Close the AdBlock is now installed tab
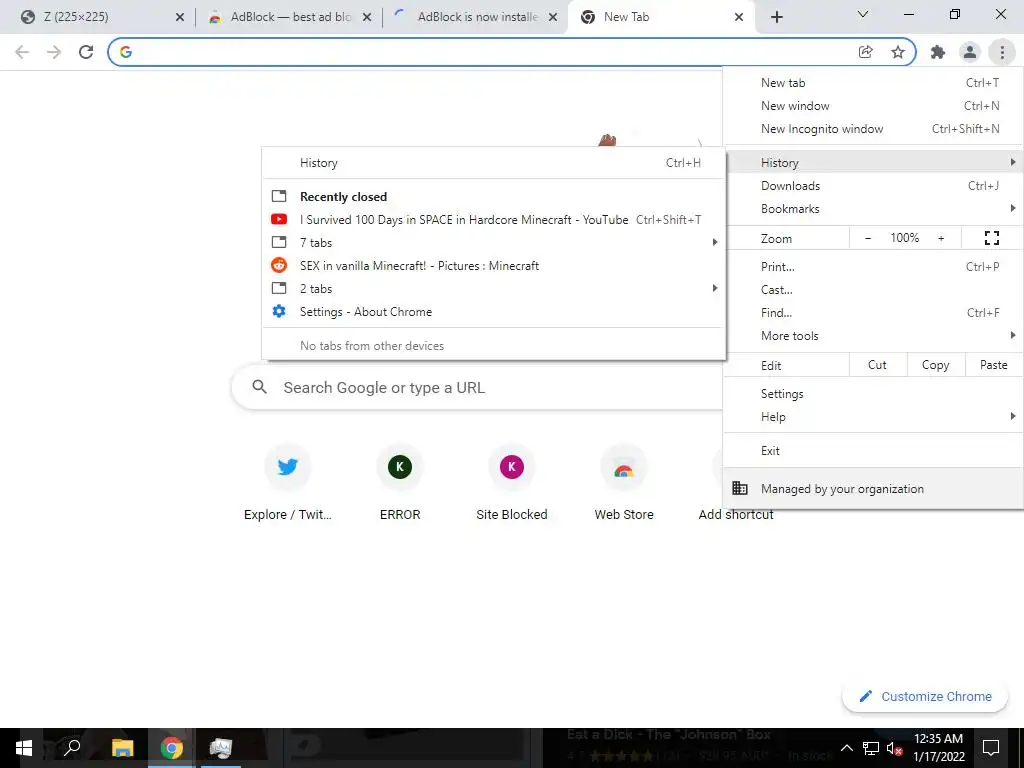This screenshot has height=768, width=1024. point(553,17)
